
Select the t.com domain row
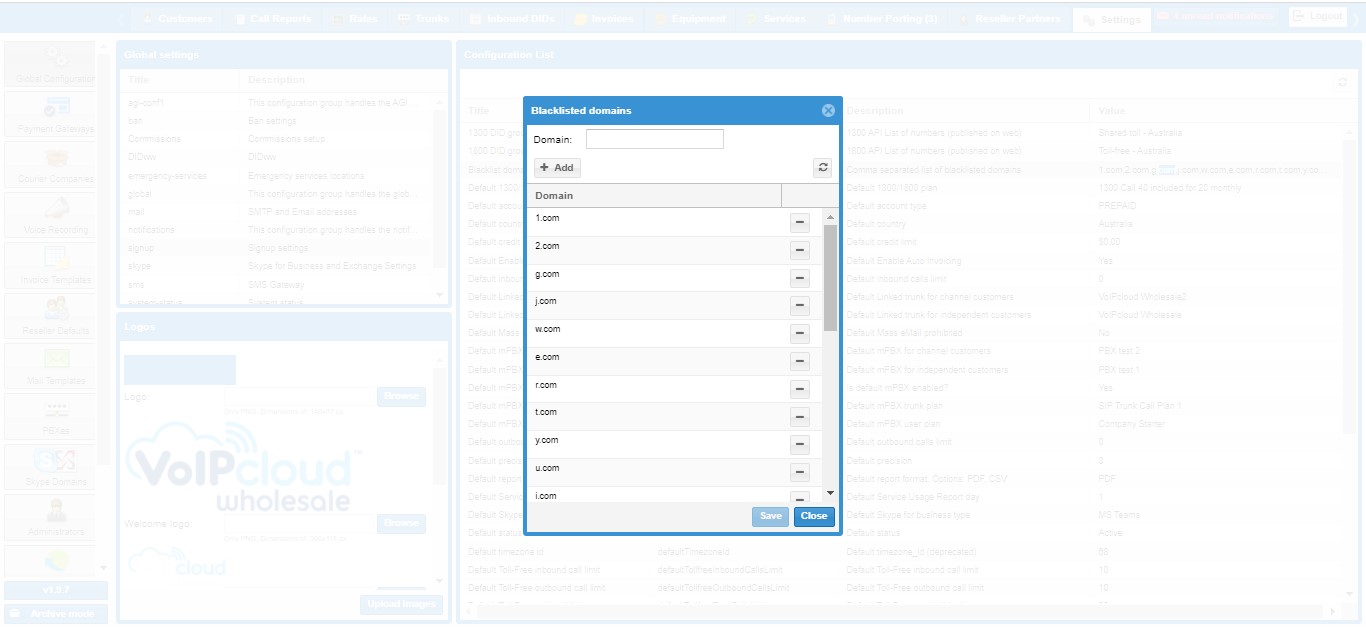pos(675,417)
